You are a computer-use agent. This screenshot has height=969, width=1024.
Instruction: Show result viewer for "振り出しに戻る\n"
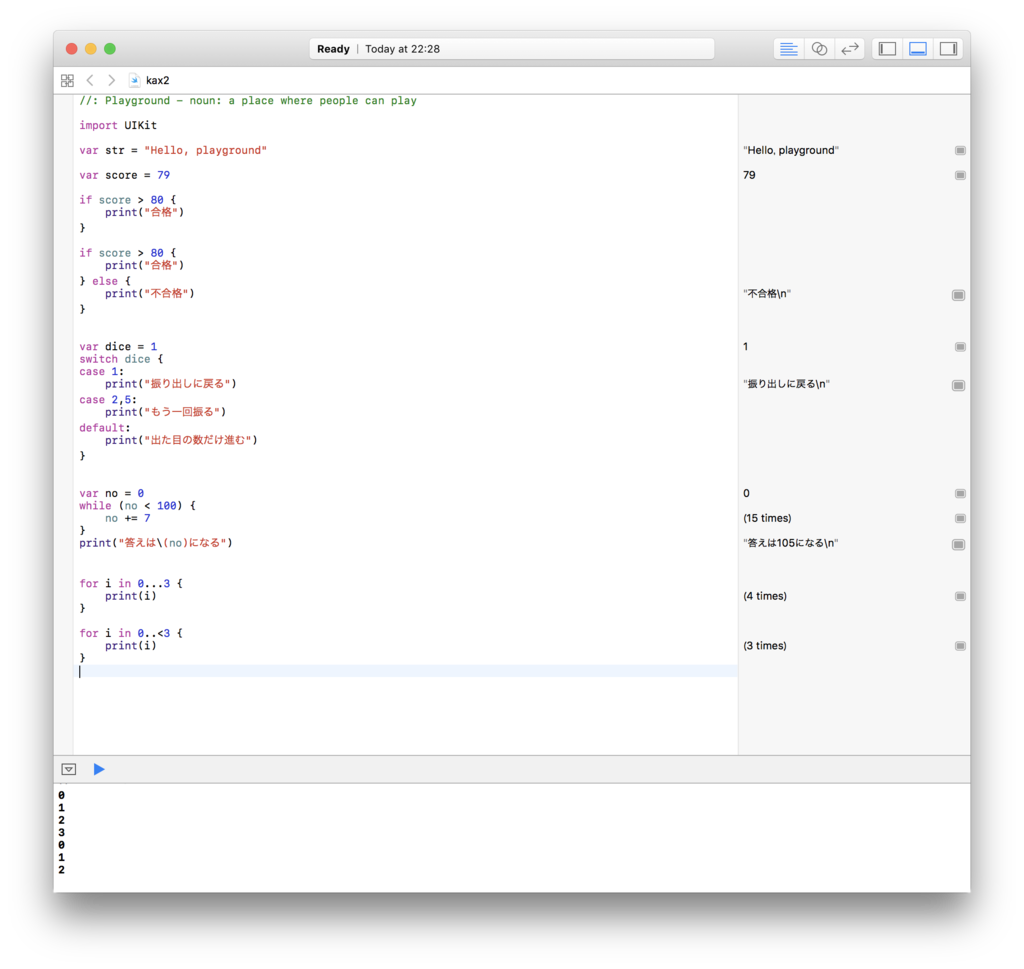(958, 385)
